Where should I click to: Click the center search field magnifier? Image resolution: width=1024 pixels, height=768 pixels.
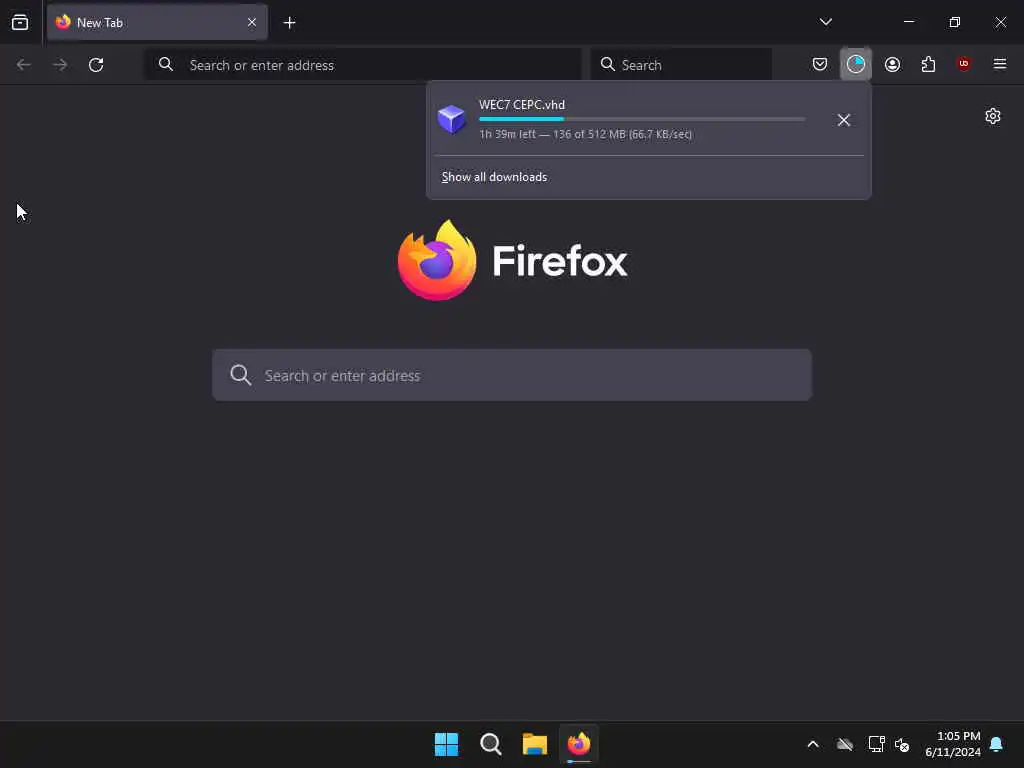coord(240,375)
